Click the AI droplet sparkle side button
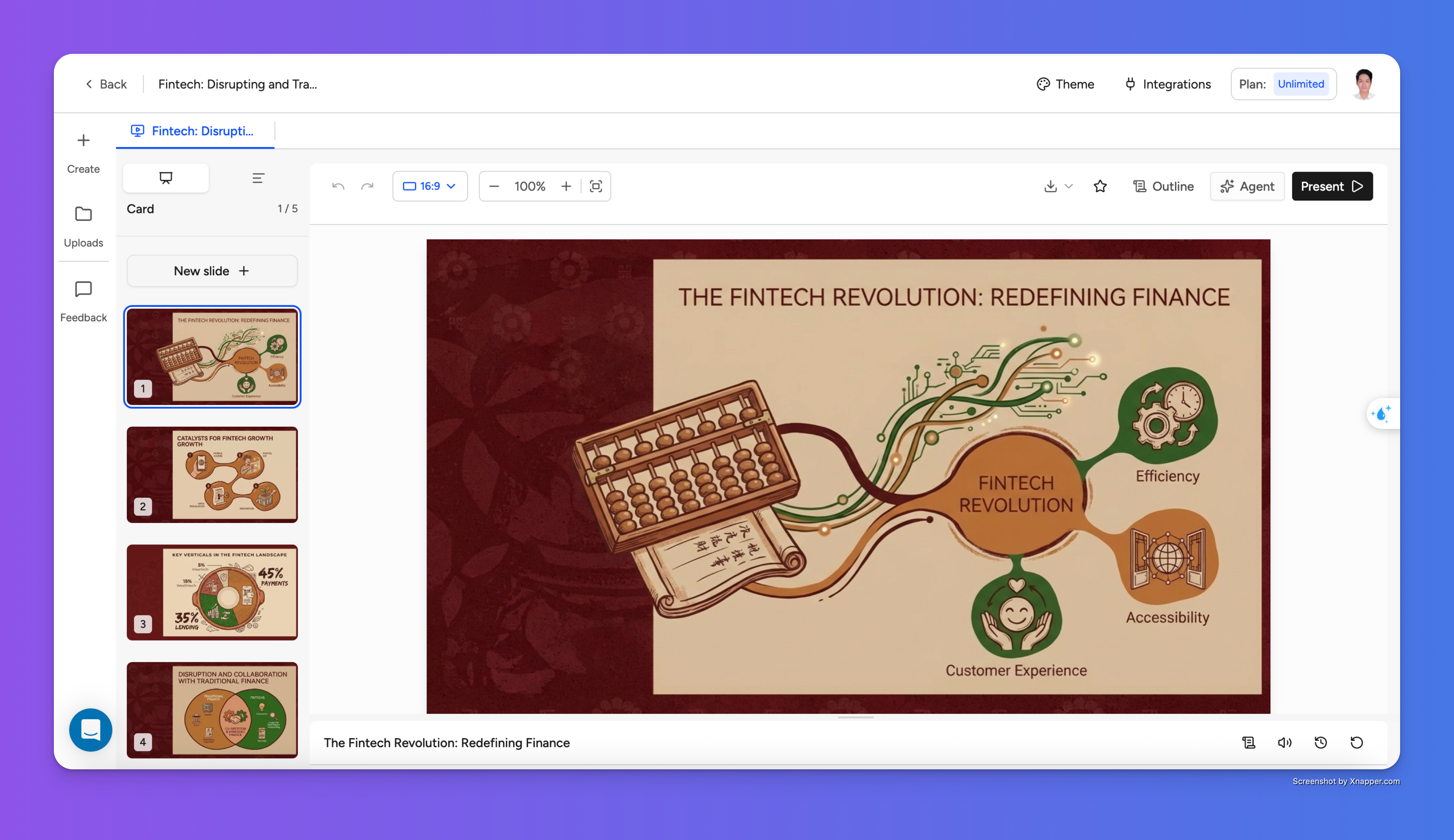Viewport: 1454px width, 840px height. (1382, 414)
